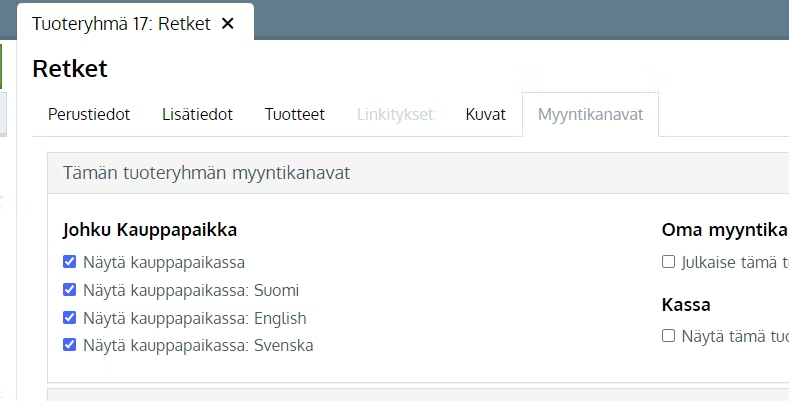Open the Kuvat tab
The height and width of the screenshot is (401, 789).
tap(486, 114)
